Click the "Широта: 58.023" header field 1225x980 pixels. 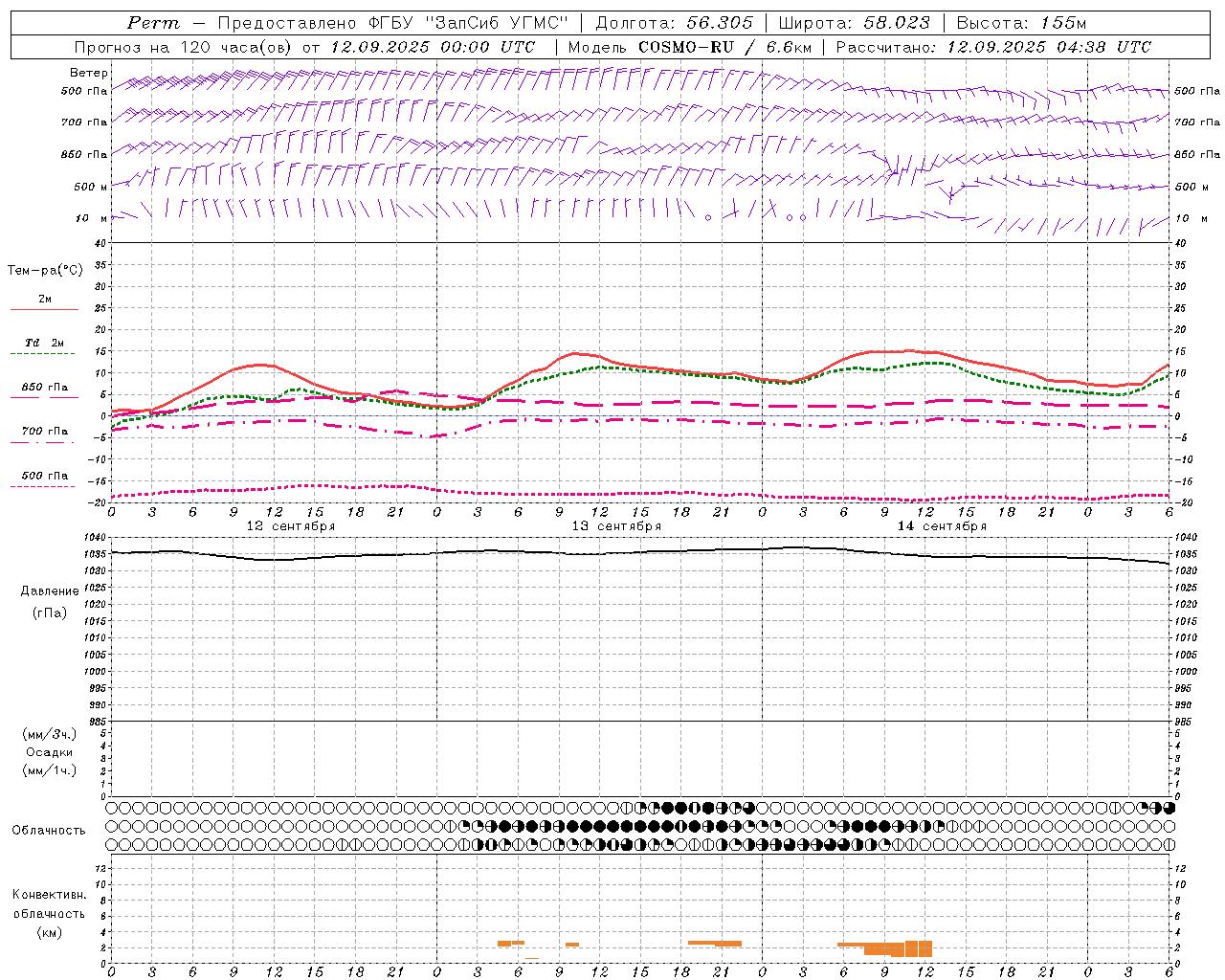coord(855,23)
